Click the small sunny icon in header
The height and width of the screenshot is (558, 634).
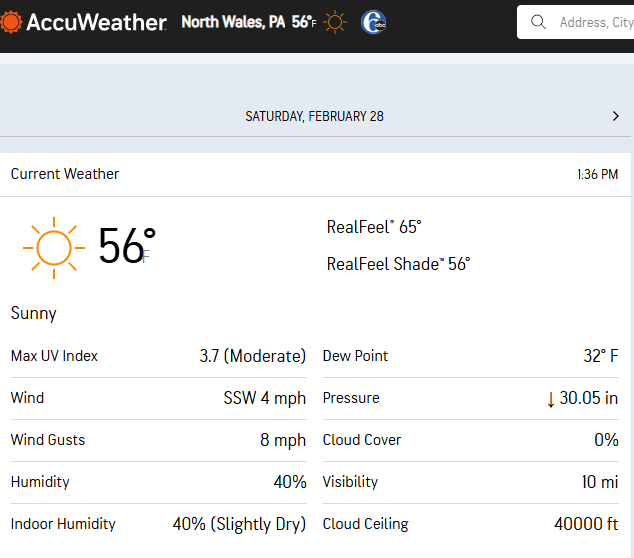(x=335, y=22)
